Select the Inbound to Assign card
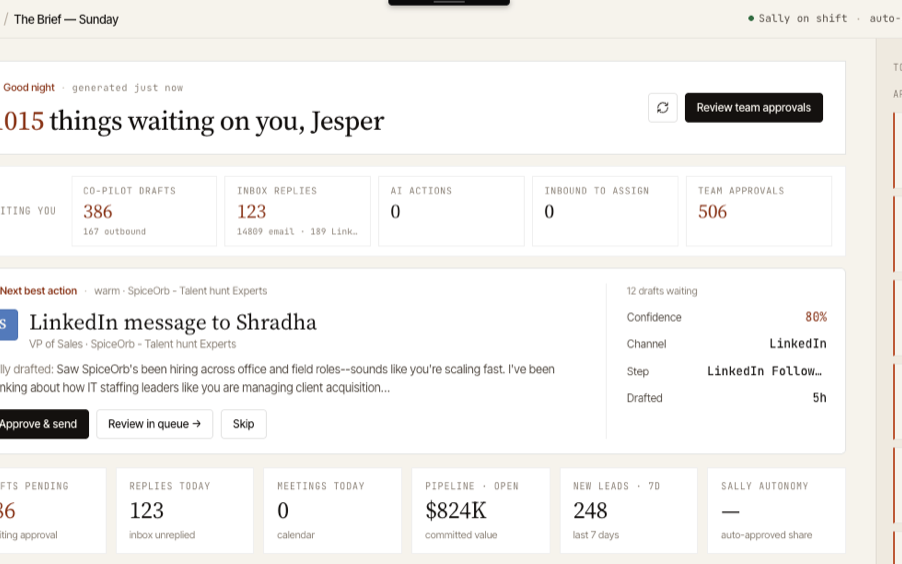The height and width of the screenshot is (564, 902). (x=605, y=211)
